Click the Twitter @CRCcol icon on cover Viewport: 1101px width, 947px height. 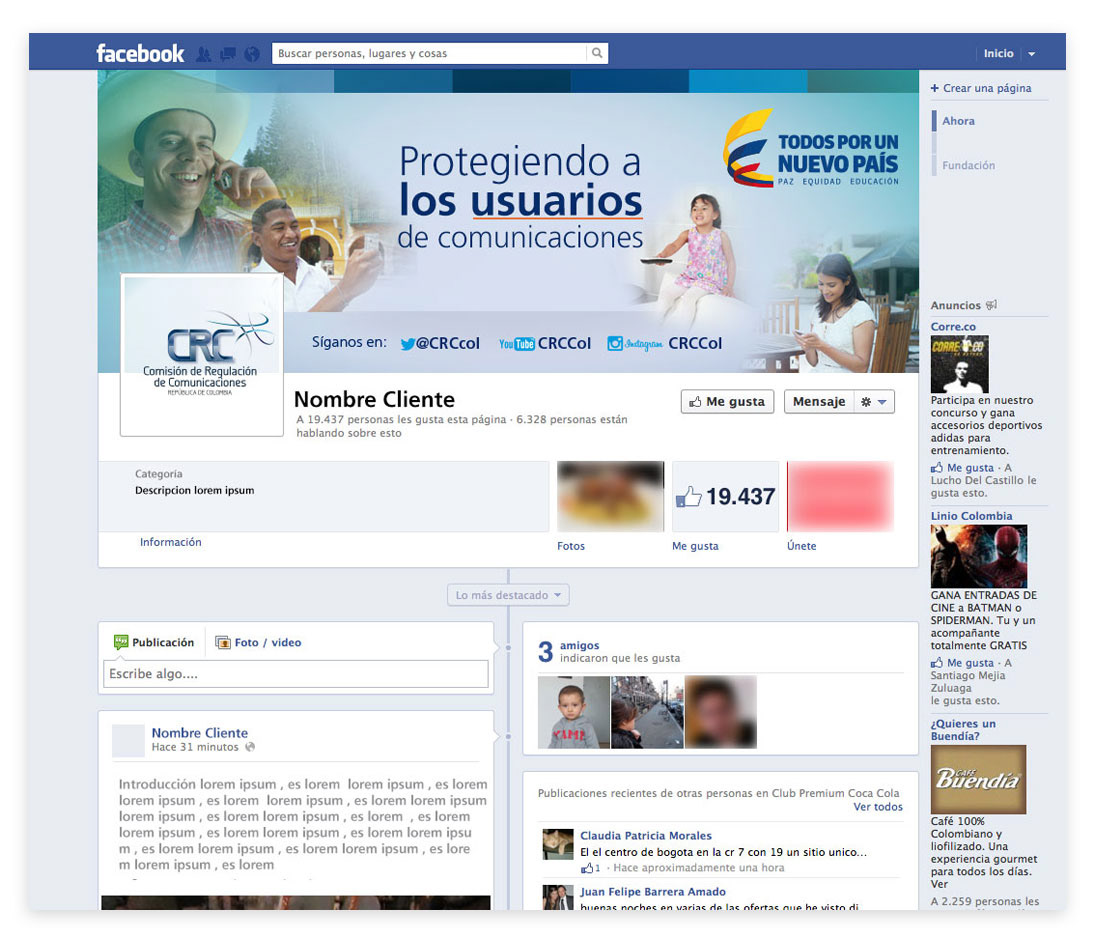(407, 344)
